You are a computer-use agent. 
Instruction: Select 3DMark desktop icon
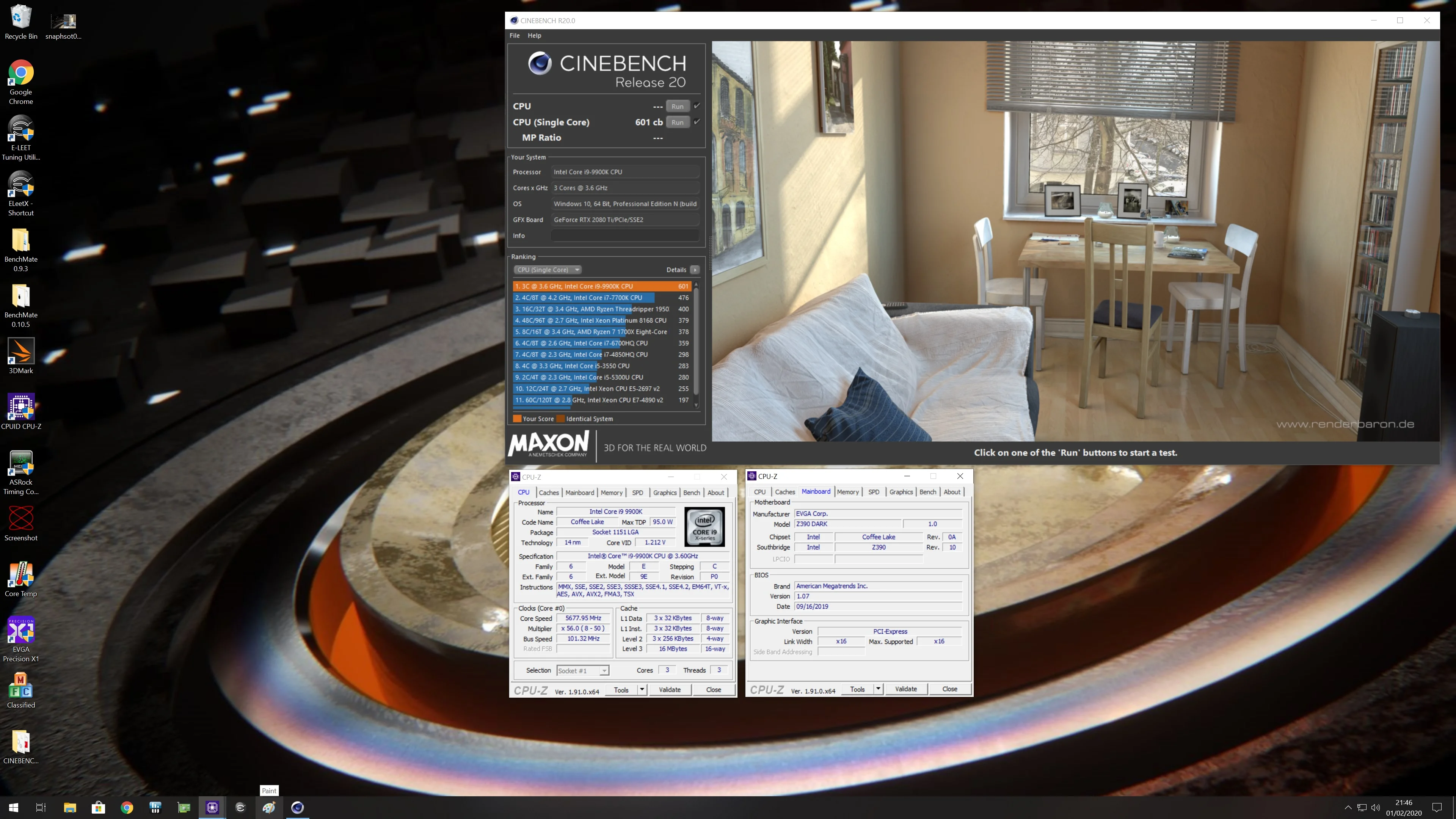[21, 356]
